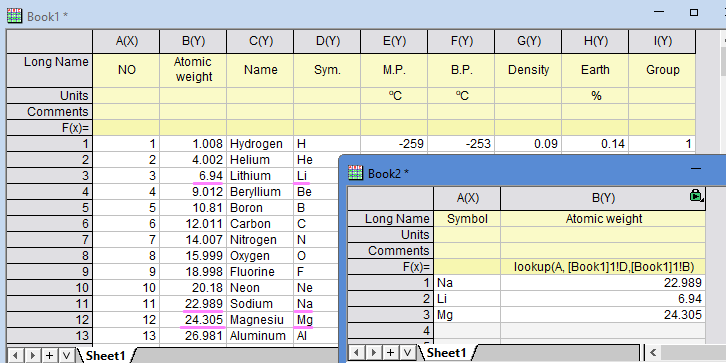
Task: Open sheet list dropdown in Book2
Action: (407, 352)
